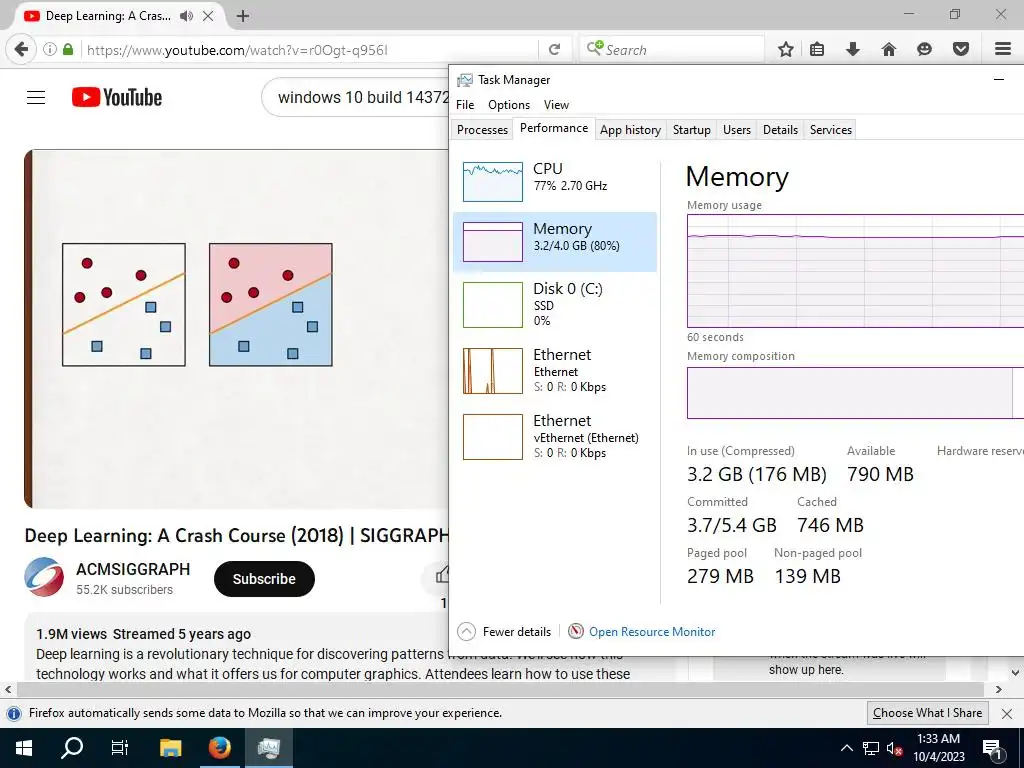Click the Memory usage graph

coord(856,271)
